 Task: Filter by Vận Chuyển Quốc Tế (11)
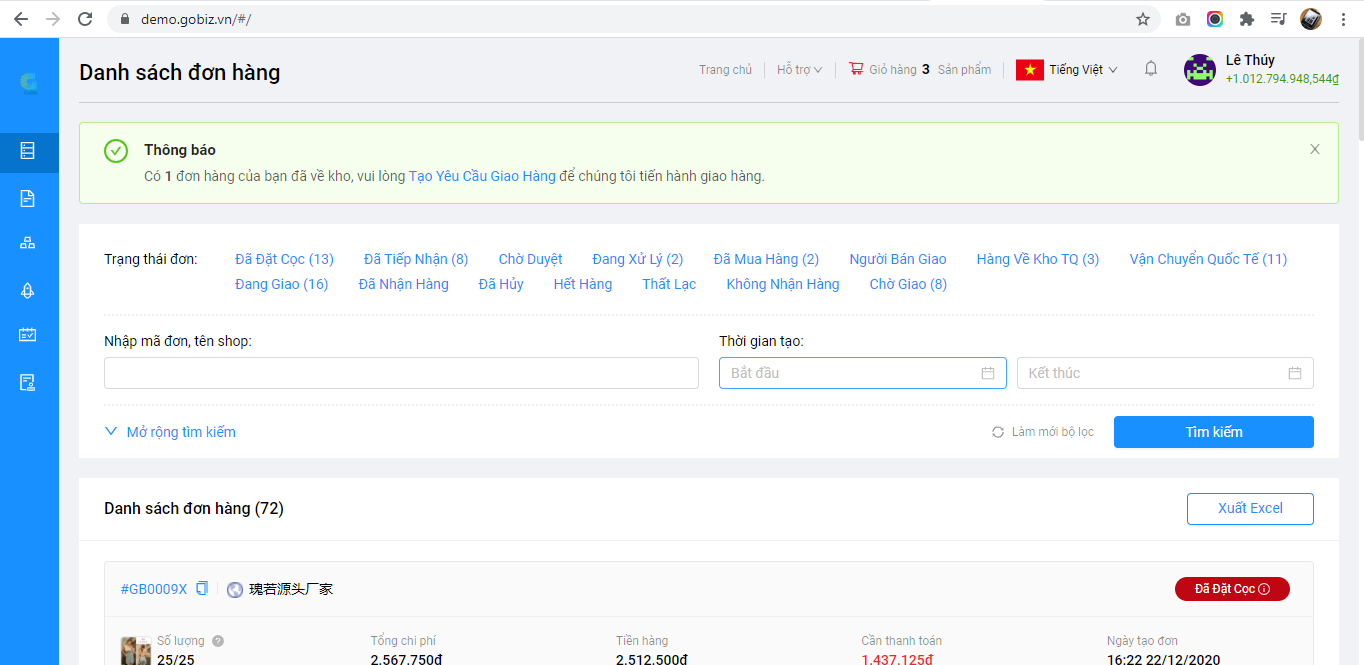tap(1208, 259)
